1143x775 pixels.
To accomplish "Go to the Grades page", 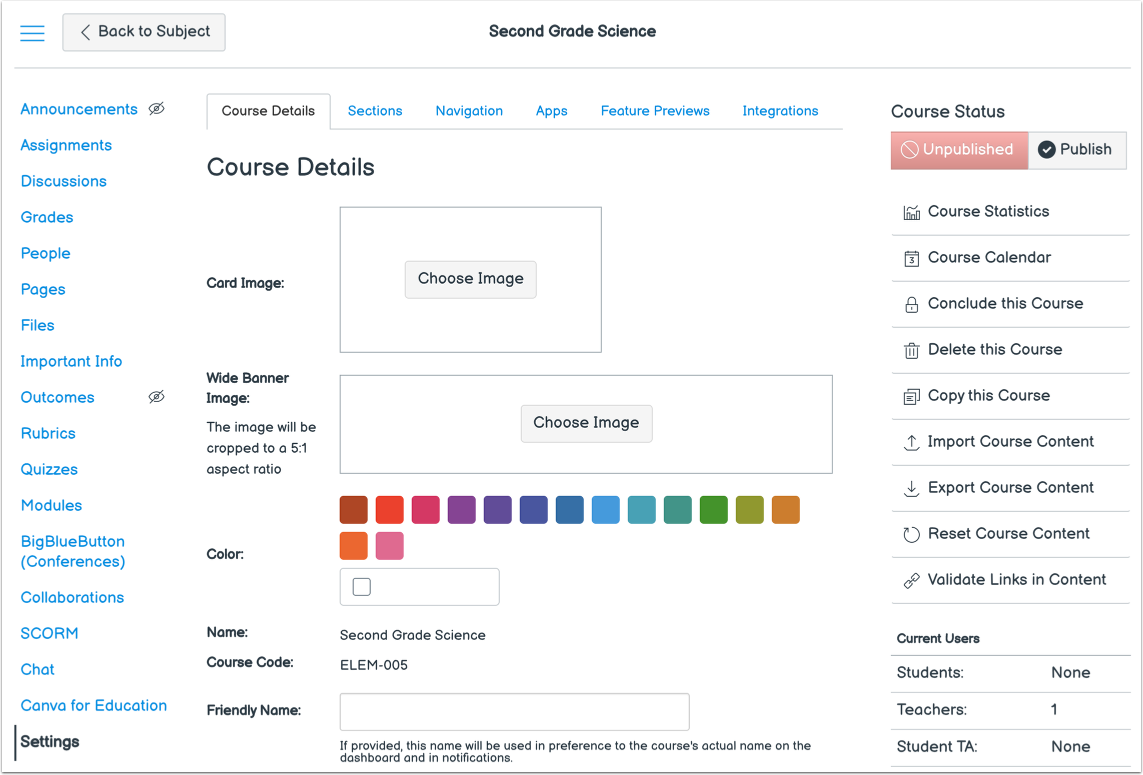I will click(47, 217).
